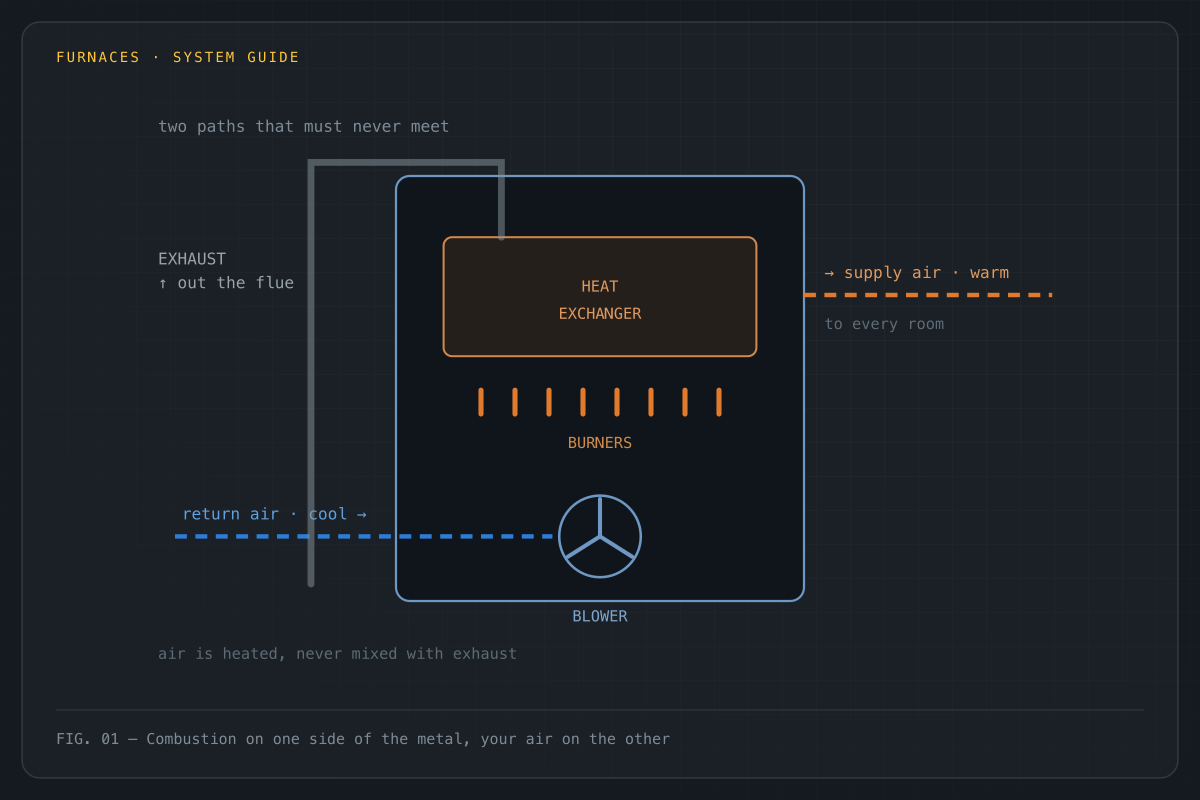Click the gray exhaust flue pipe

tap(311, 370)
